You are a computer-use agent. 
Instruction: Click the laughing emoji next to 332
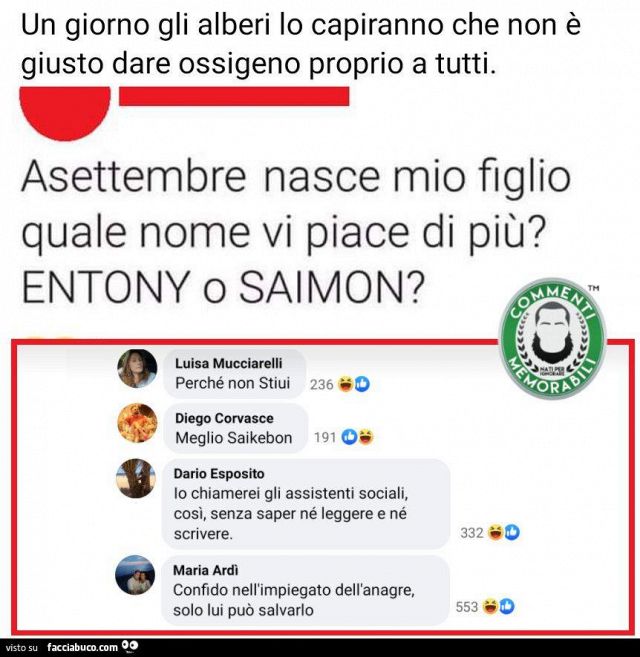496,532
